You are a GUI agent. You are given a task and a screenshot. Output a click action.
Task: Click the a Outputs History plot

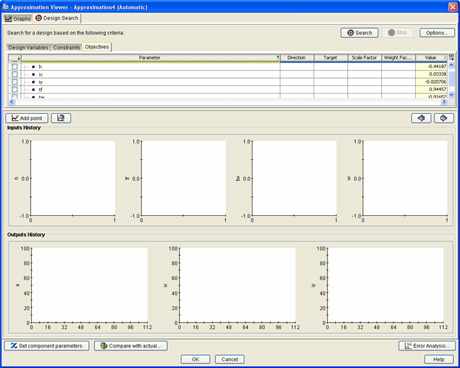[x=89, y=285]
